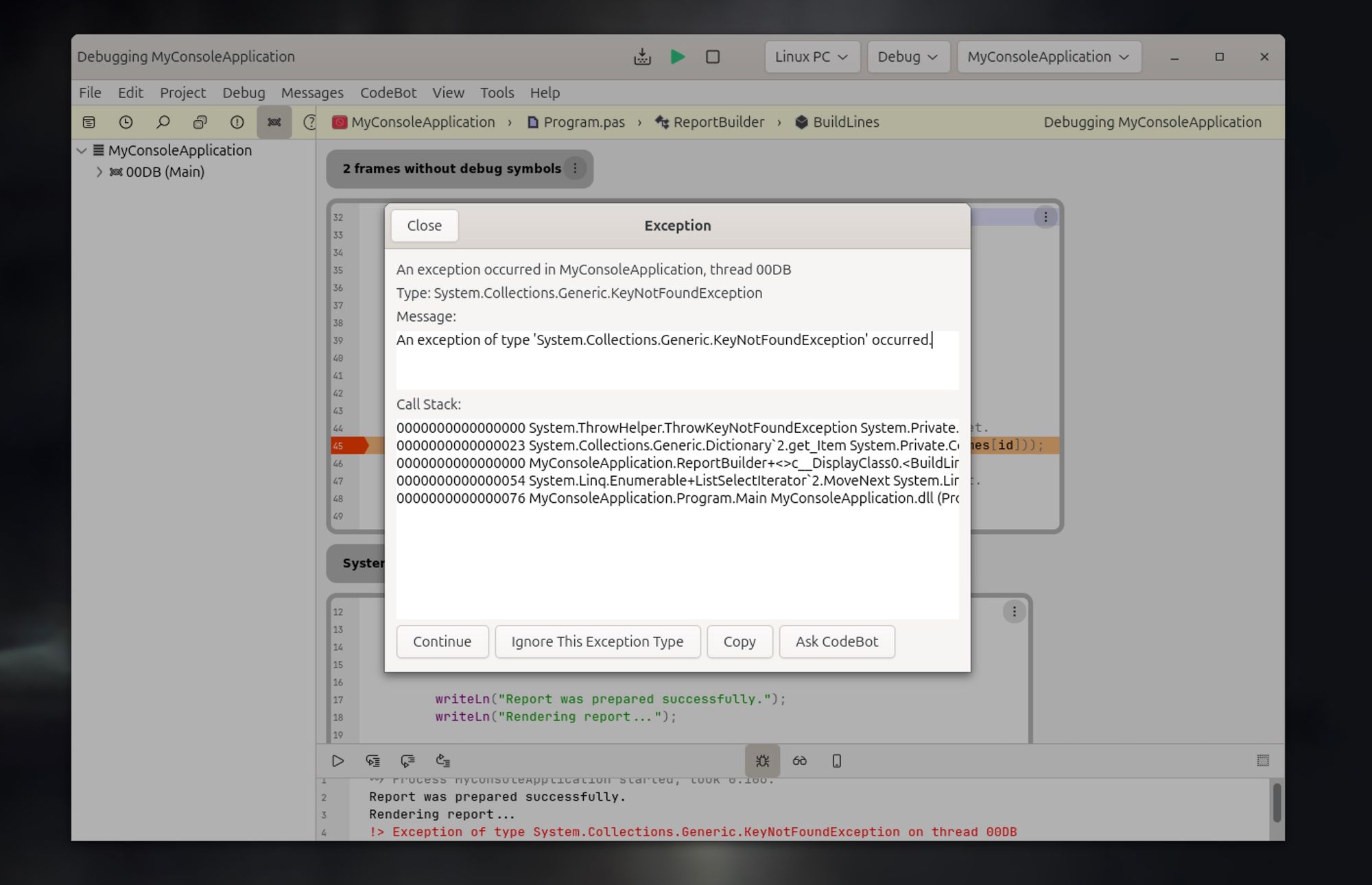Click the line 45 breakpoint marker in gutter

tap(349, 446)
